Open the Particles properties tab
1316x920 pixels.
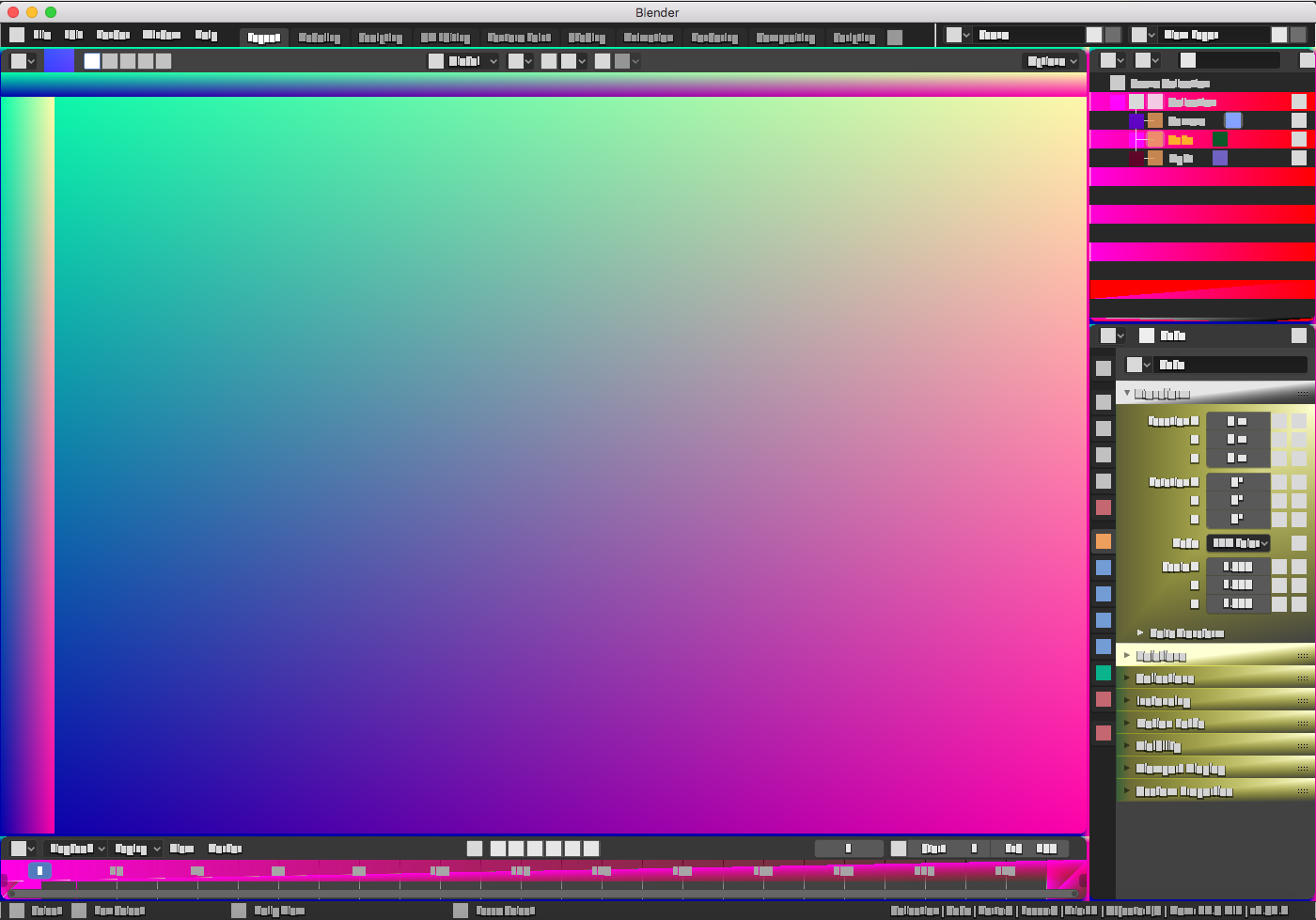pos(1104,594)
